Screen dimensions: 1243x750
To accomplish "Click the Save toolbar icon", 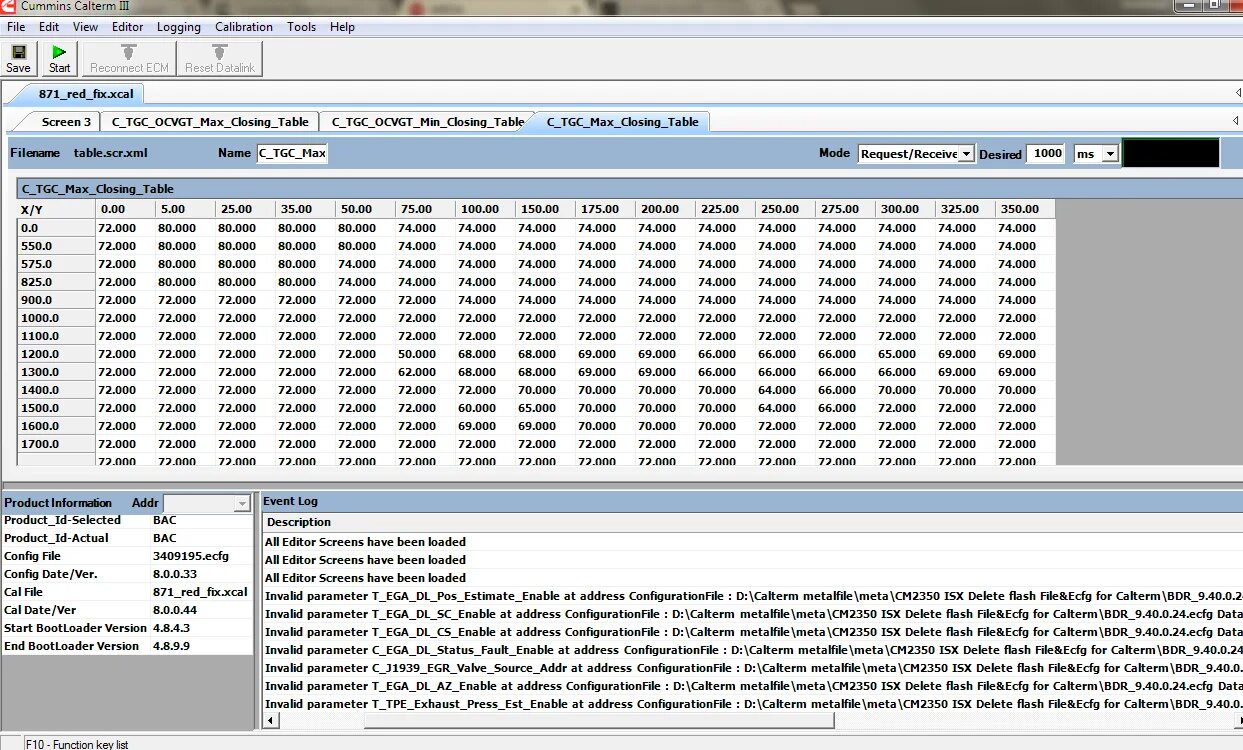I will click(x=18, y=58).
